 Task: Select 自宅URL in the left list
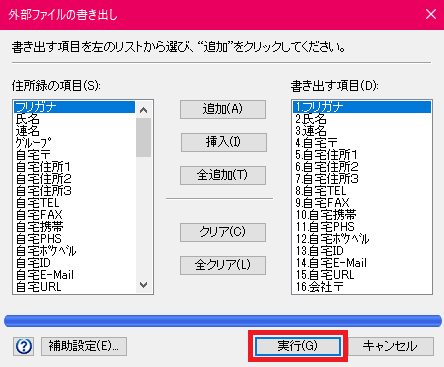pos(75,287)
